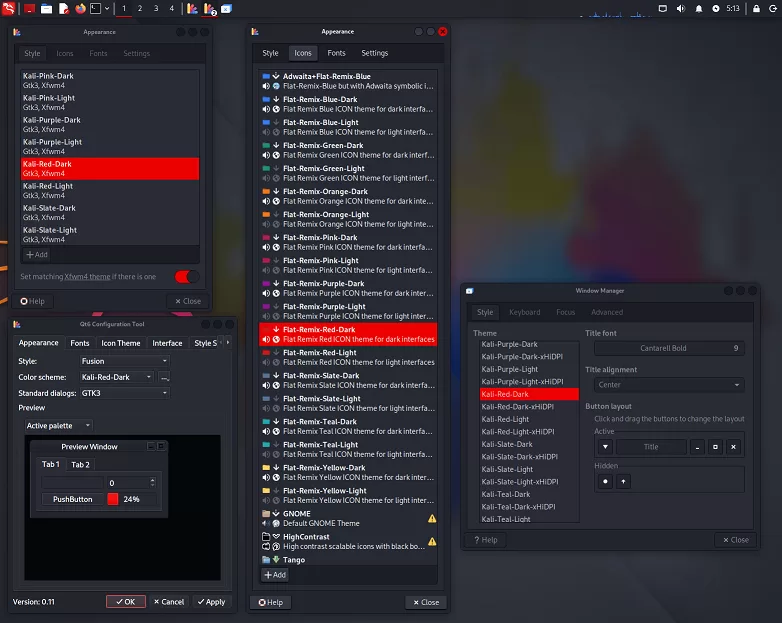Open Color scheme dropdown showing Kali-Red-Dark
This screenshot has height=623, width=782.
116,377
